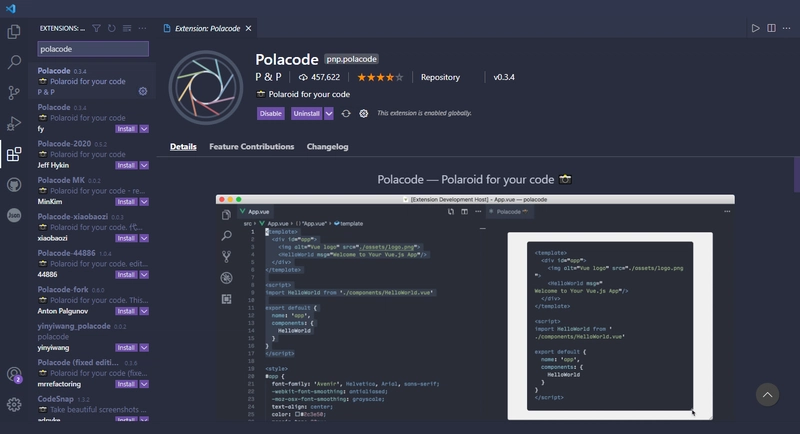Open the JSON extension icon in activity bar
The height and width of the screenshot is (434, 800).
pyautogui.click(x=14, y=215)
